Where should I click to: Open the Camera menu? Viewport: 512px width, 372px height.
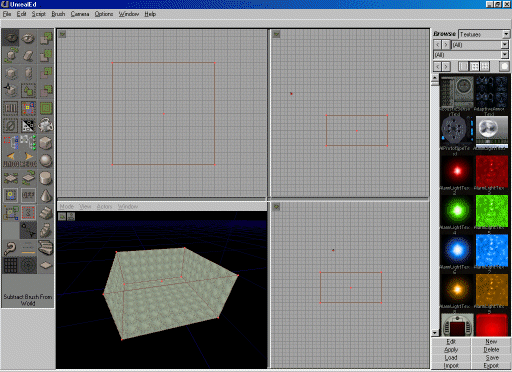80,14
